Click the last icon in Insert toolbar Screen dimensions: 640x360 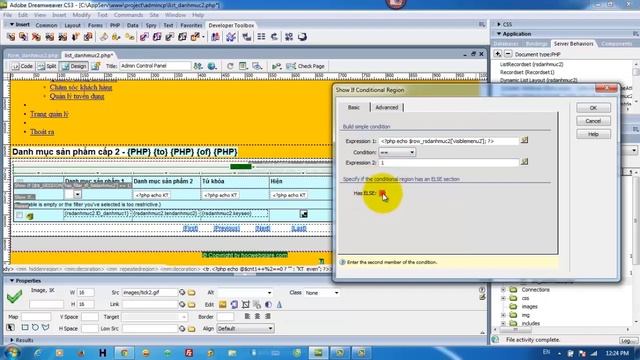[302, 37]
